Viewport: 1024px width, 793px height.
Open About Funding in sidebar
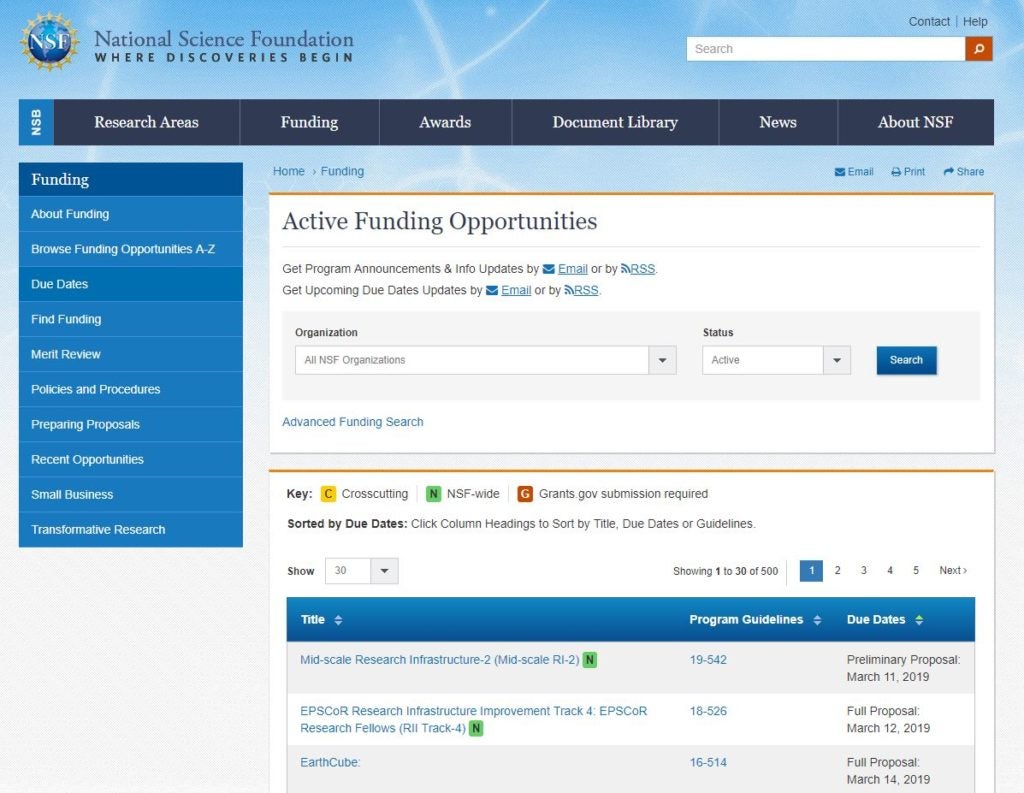pyautogui.click(x=131, y=214)
